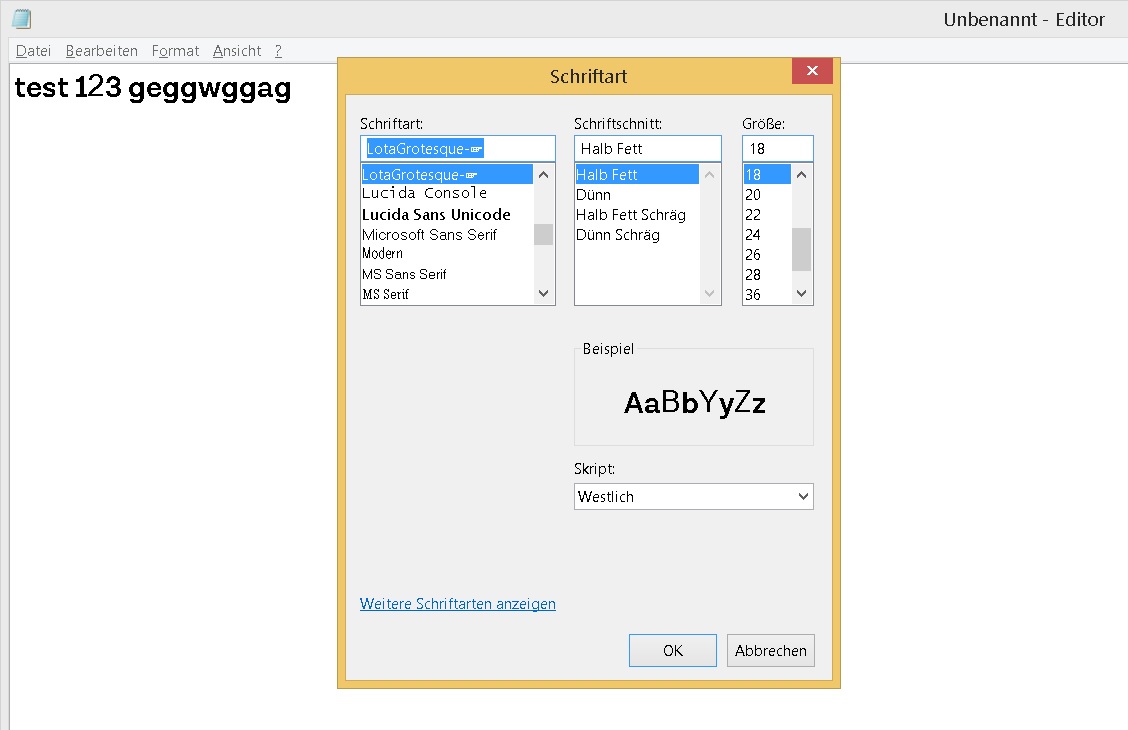Screen dimensions: 1128x730
Task: Open the Format menu
Action: [175, 51]
